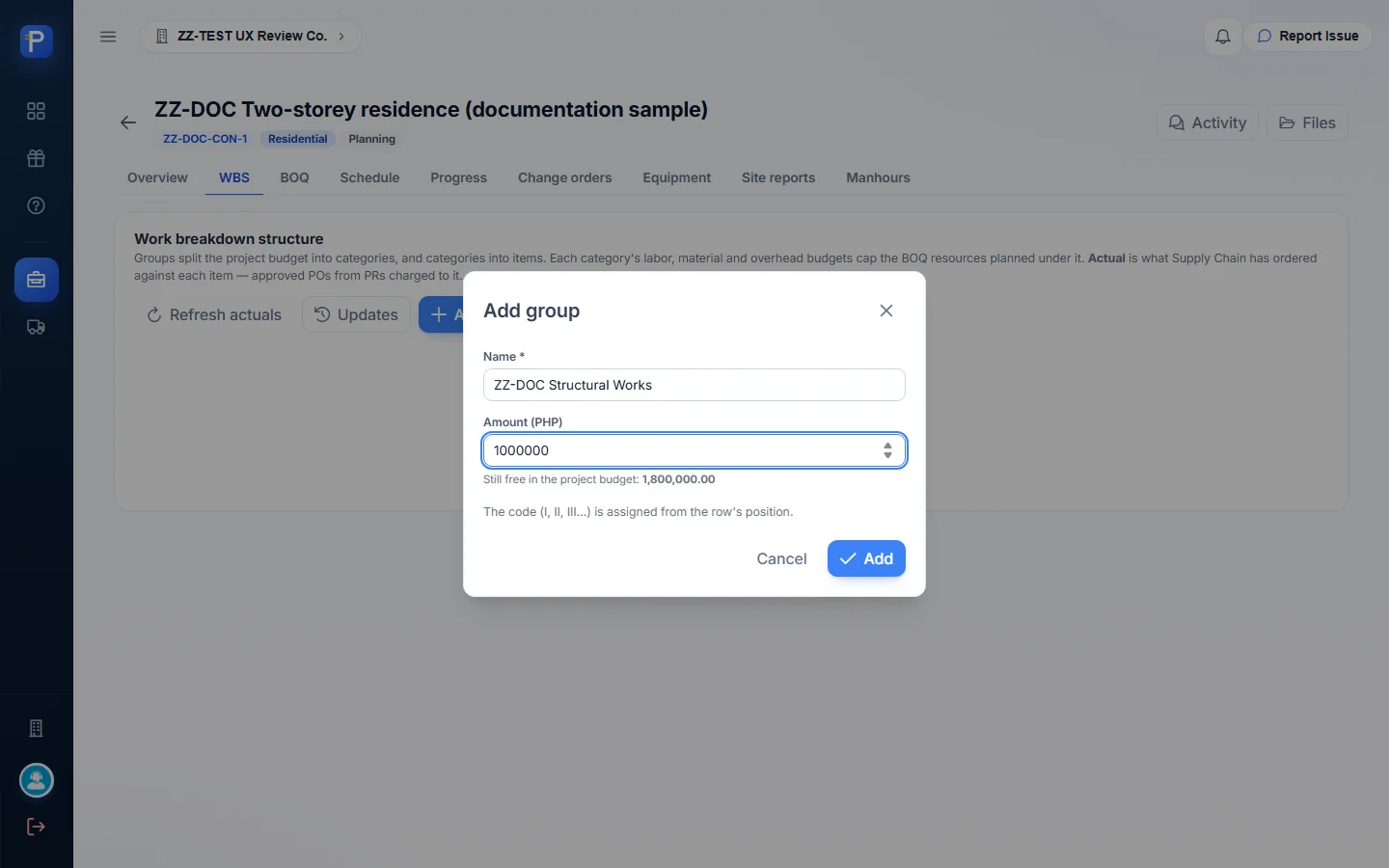Select the WBS tab
This screenshot has height=868, width=1389.
pos(234,177)
